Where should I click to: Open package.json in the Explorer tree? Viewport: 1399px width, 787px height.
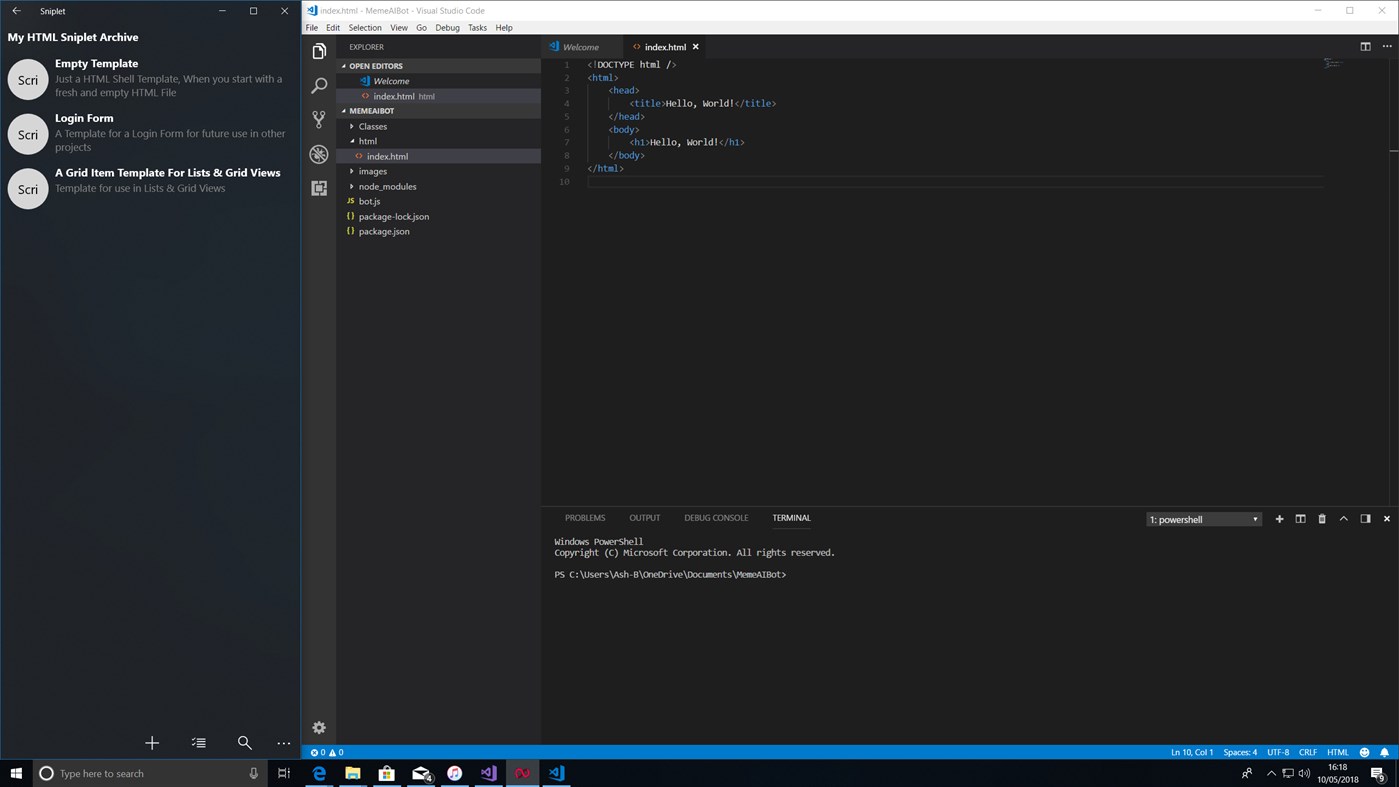[439, 231]
